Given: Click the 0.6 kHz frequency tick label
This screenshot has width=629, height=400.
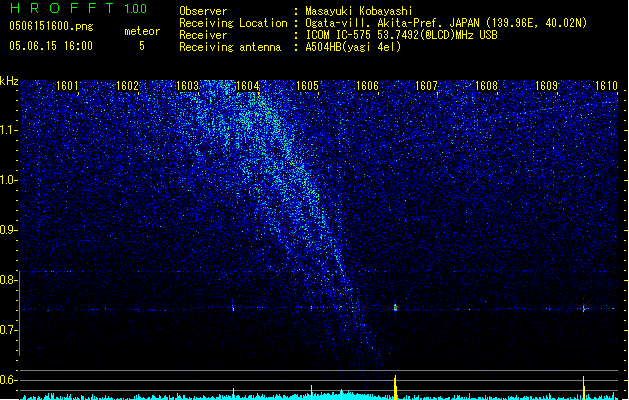Looking at the screenshot, I should [x=8, y=380].
